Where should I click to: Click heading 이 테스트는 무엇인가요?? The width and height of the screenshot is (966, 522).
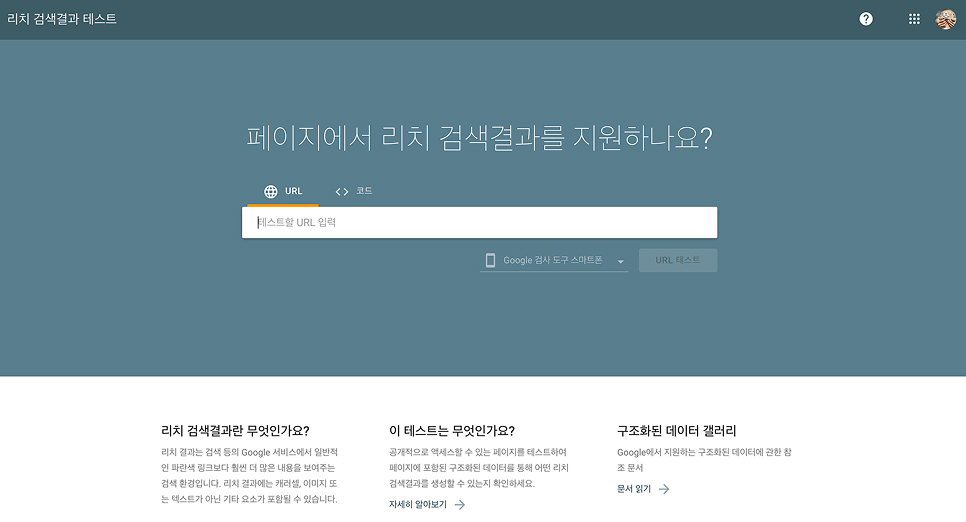point(452,431)
